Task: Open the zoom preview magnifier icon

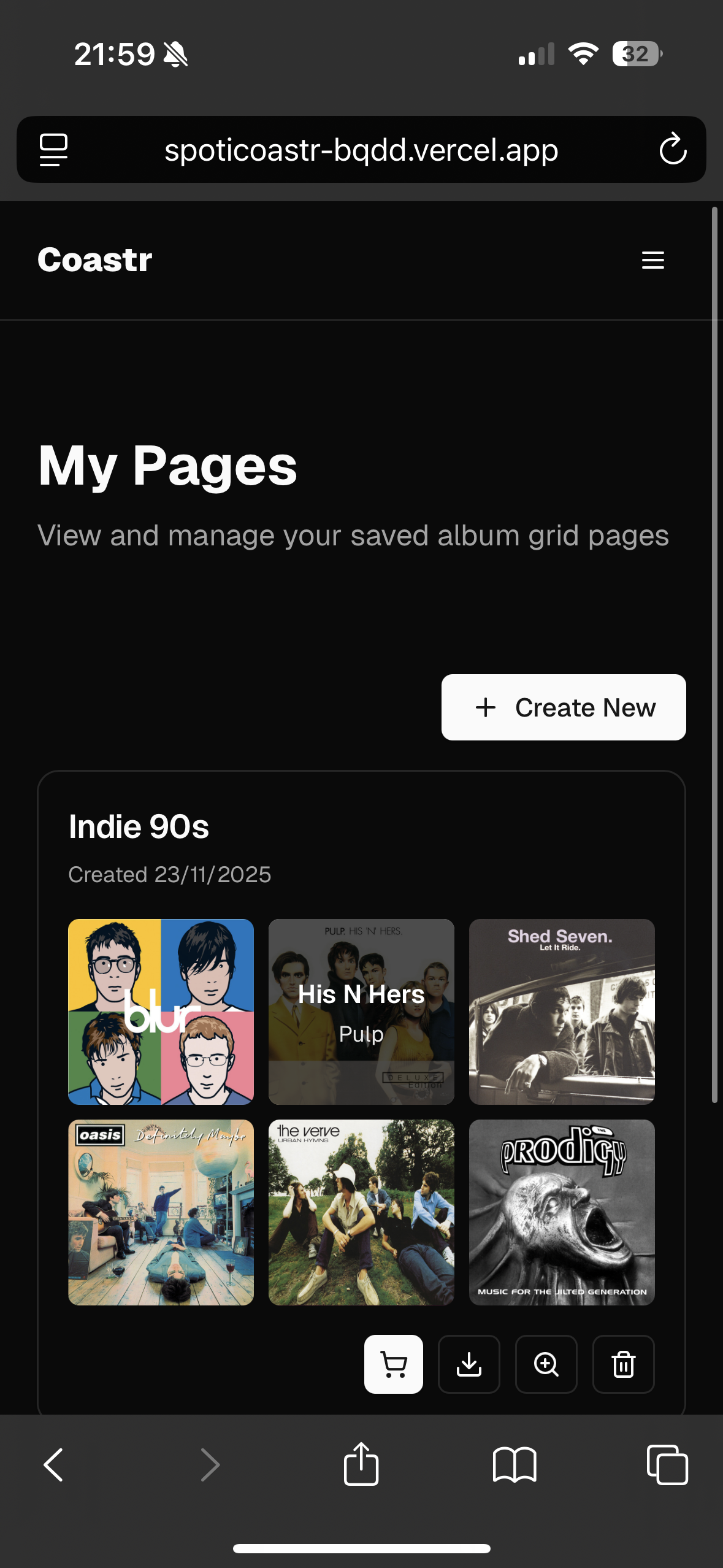Action: pyautogui.click(x=546, y=1364)
